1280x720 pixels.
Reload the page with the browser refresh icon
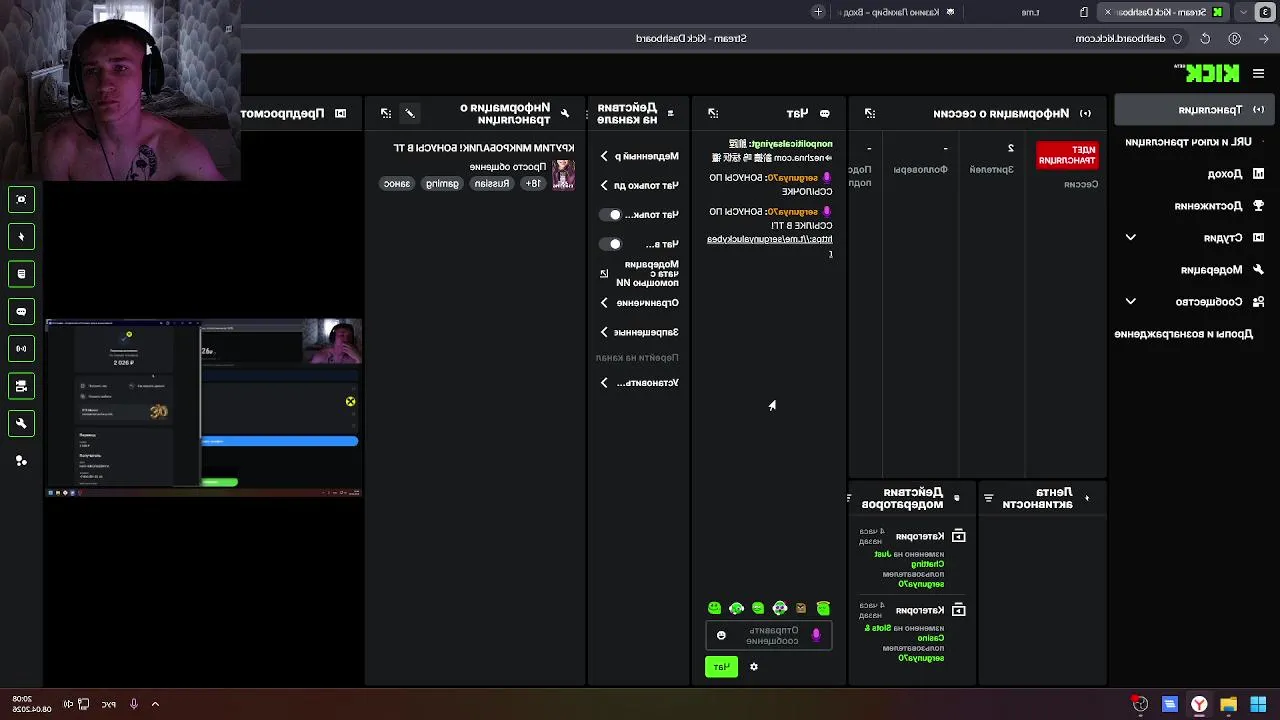coord(1205,38)
